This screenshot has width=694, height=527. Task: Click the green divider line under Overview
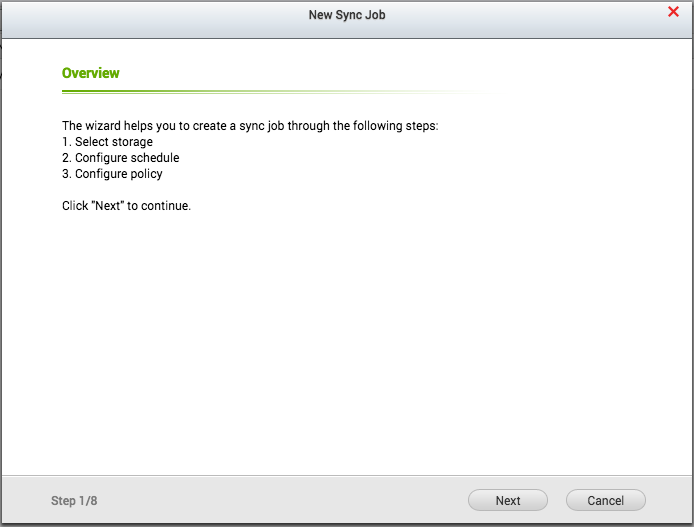(x=200, y=91)
